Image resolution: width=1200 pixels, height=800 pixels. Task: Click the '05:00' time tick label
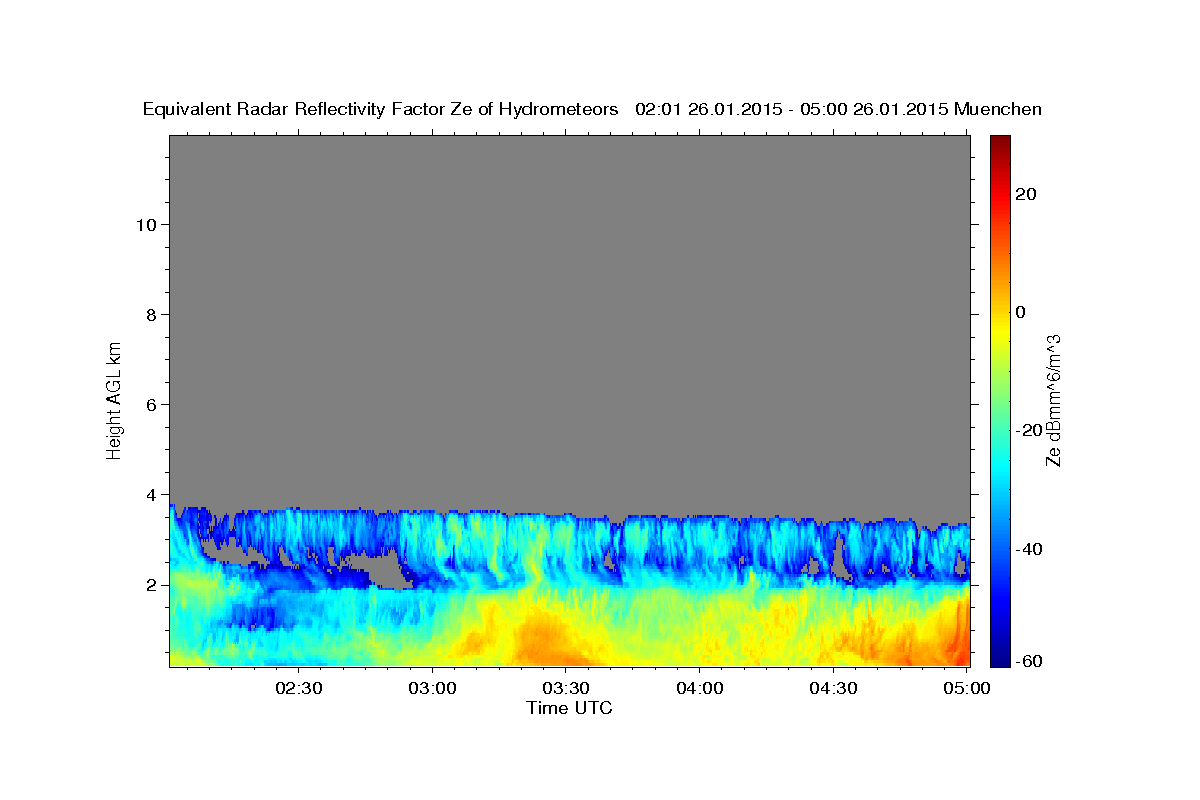click(x=966, y=688)
